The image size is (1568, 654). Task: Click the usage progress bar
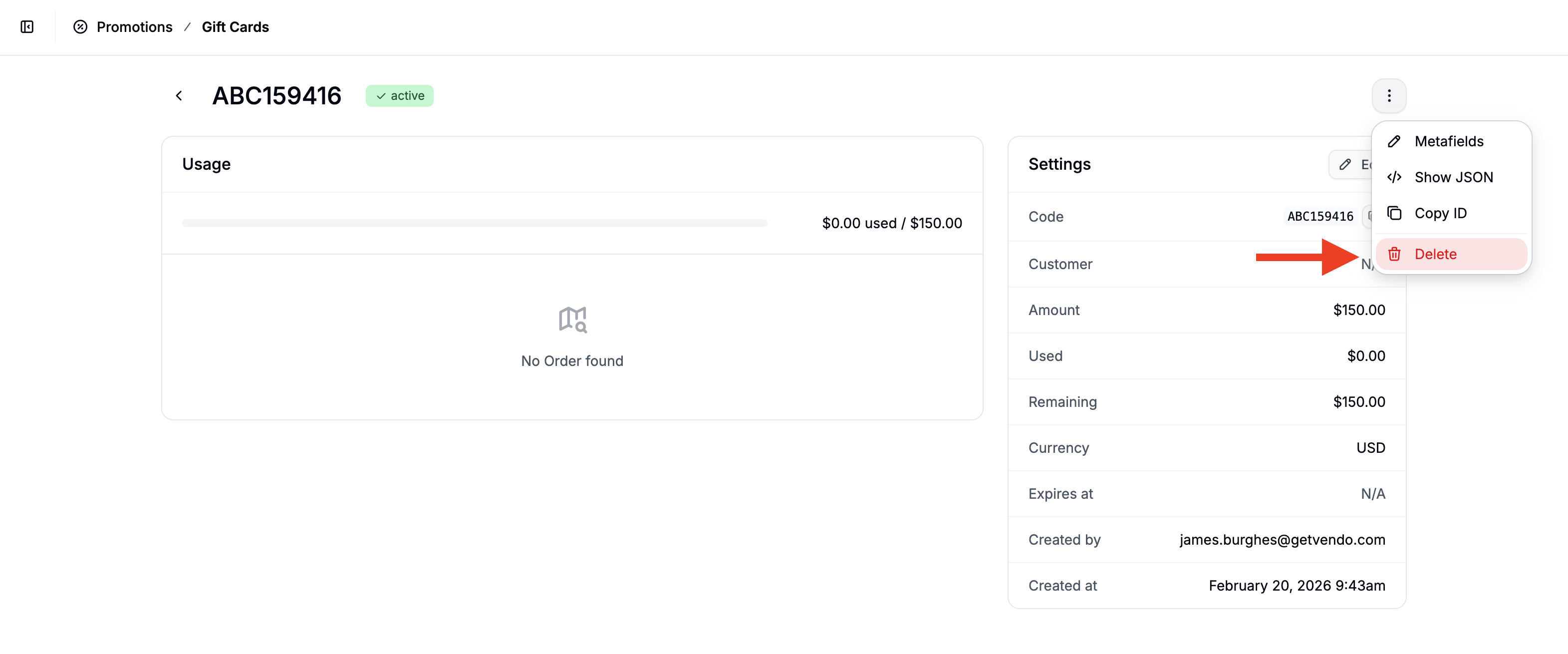(474, 223)
